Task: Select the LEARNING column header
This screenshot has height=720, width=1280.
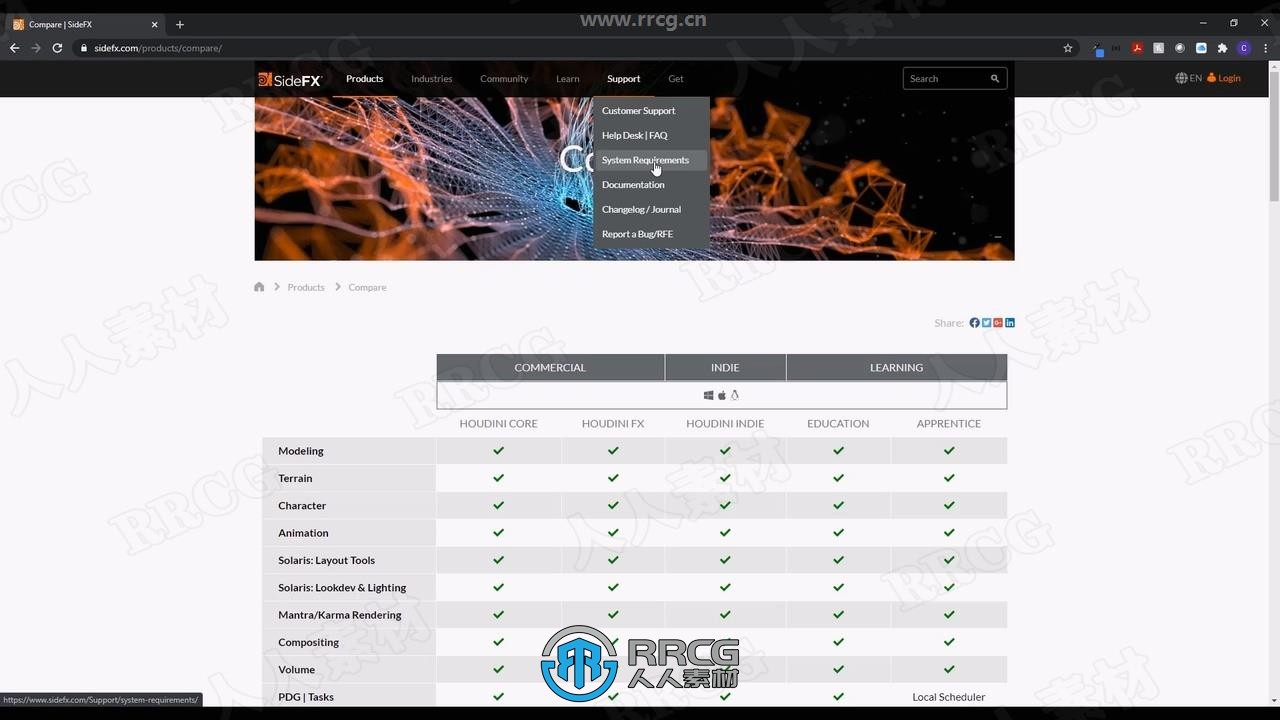Action: coord(896,367)
